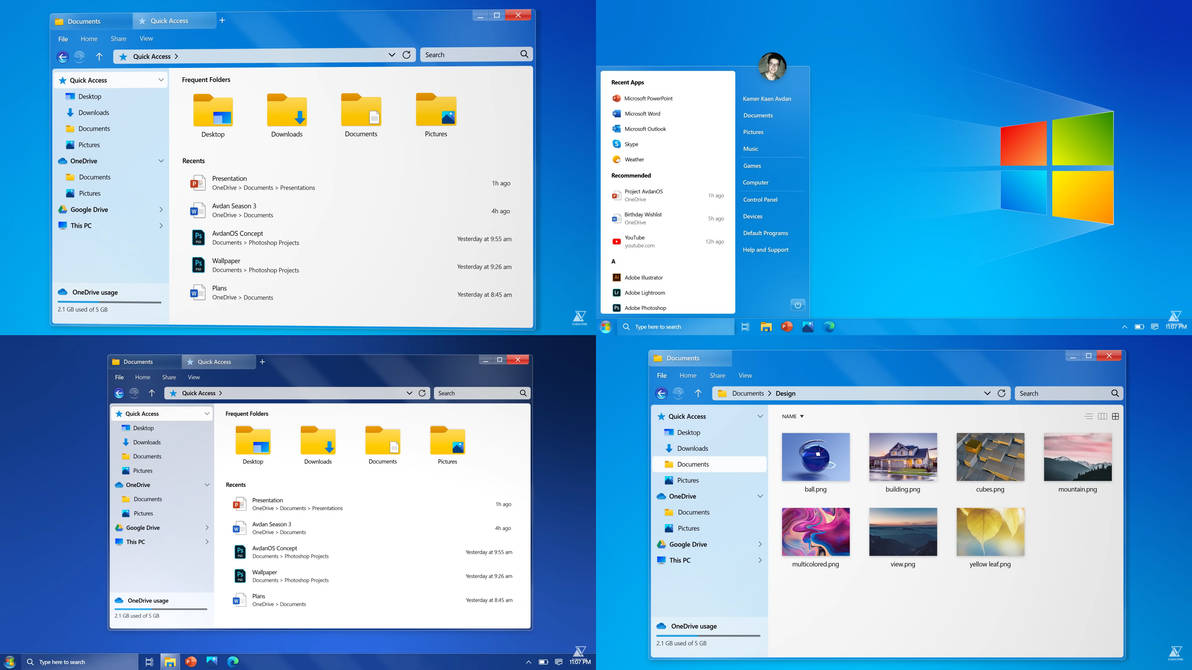Click the search magnifier in top-left Explorer window

coord(524,55)
